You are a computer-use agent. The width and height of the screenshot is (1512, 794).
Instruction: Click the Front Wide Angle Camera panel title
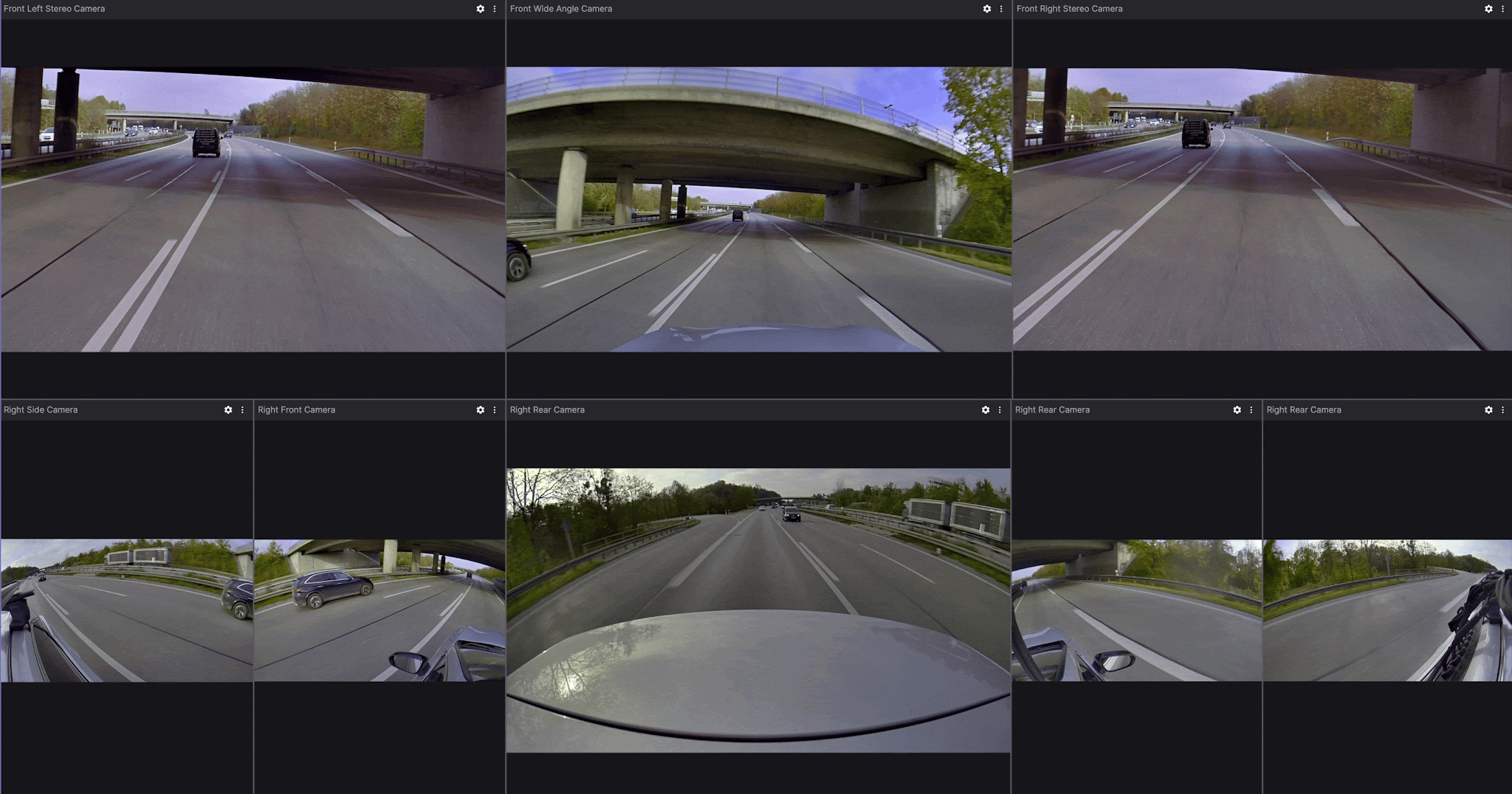point(560,9)
